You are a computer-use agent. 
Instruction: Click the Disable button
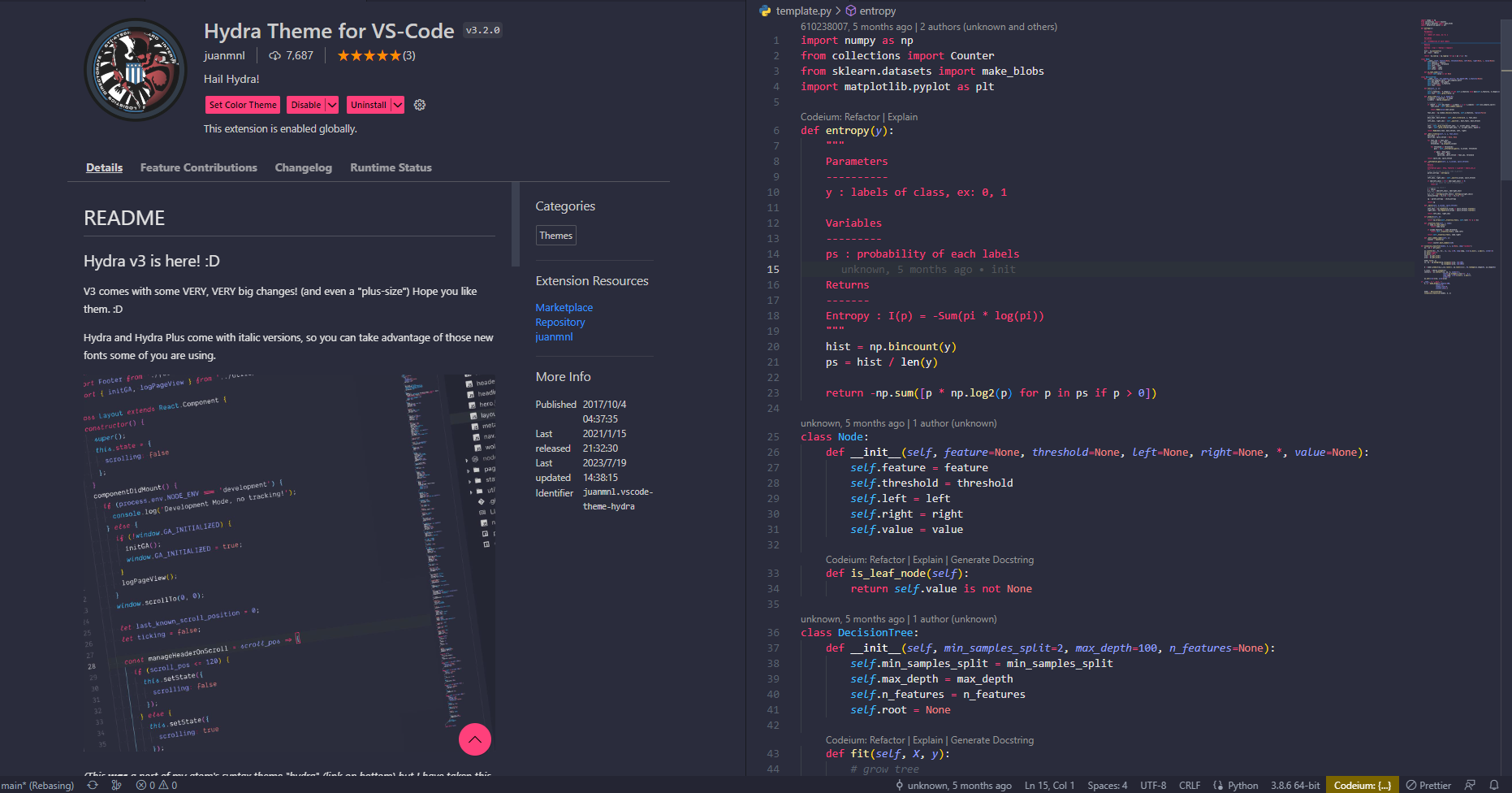tap(306, 105)
